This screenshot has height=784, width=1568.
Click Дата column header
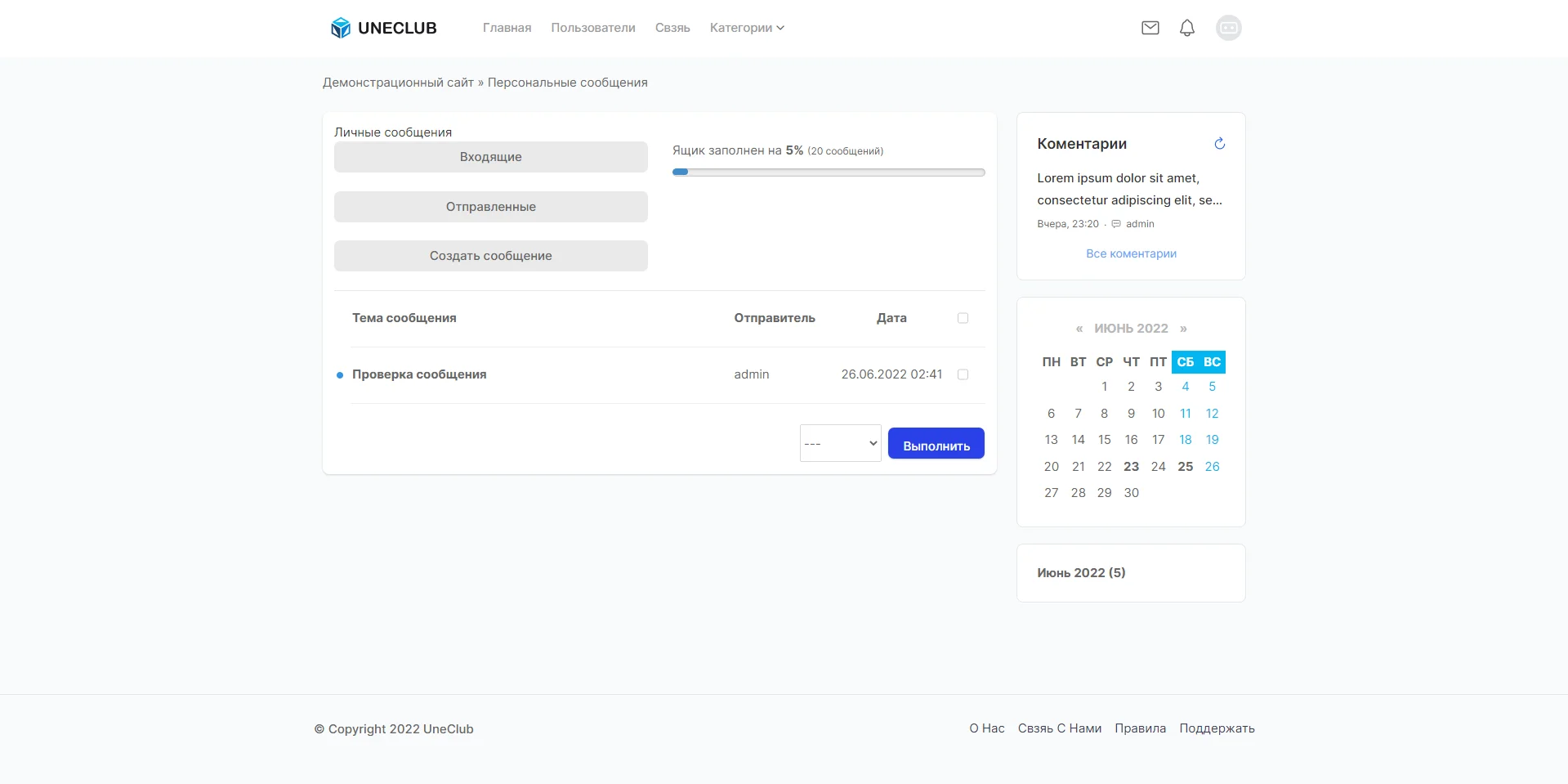tap(891, 318)
